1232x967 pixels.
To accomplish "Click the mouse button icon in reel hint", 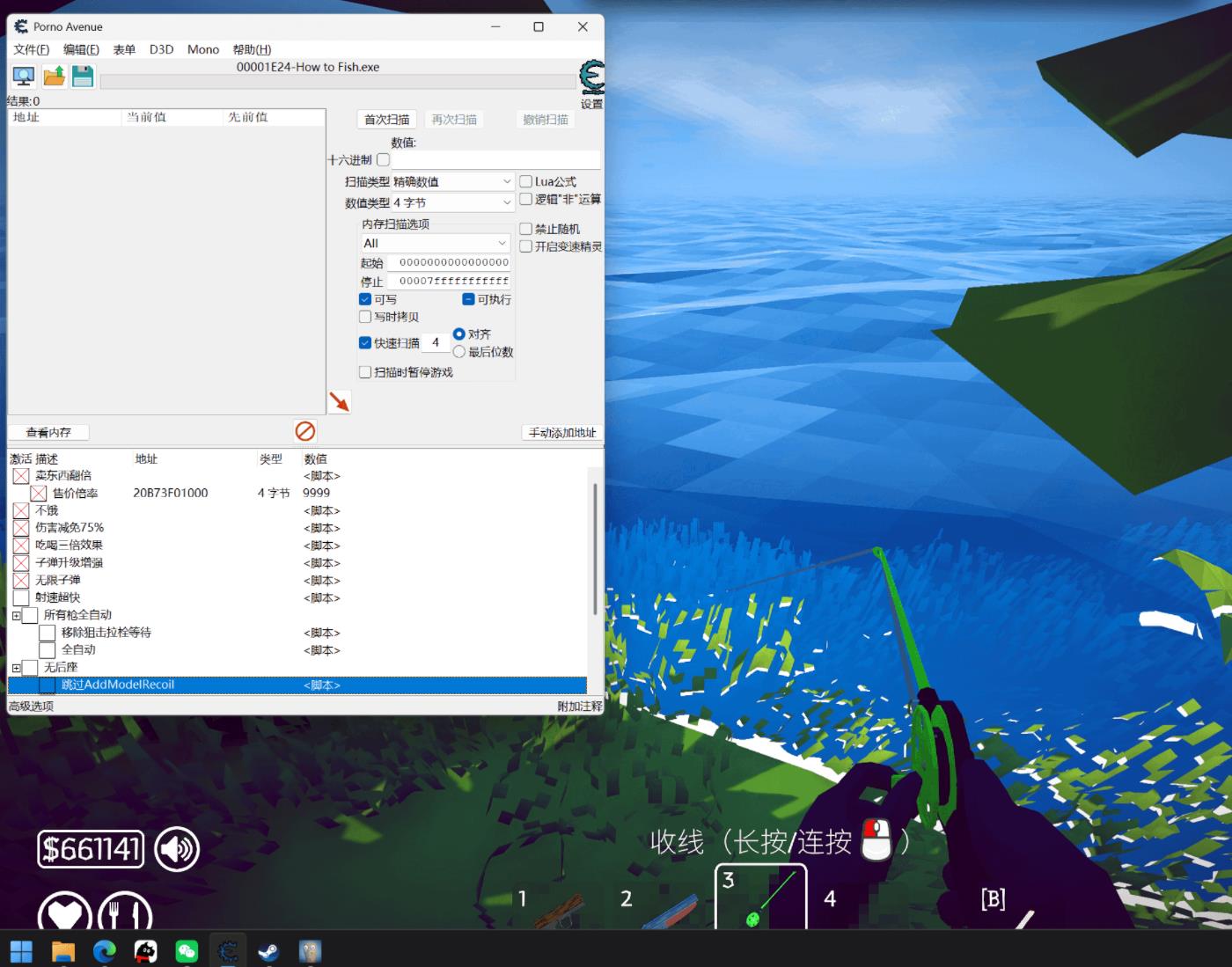I will pyautogui.click(x=876, y=839).
